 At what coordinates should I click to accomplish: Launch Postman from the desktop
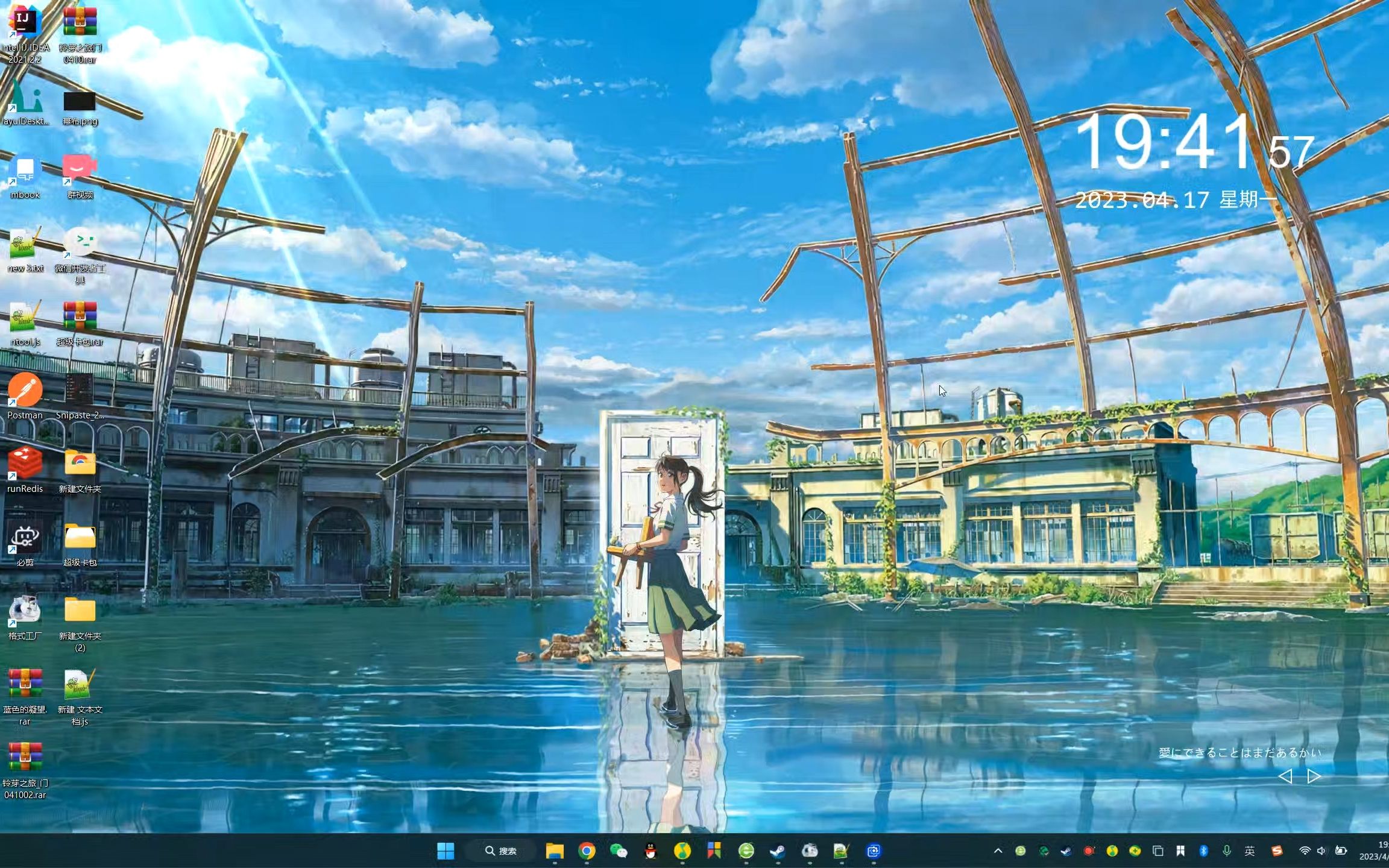25,397
